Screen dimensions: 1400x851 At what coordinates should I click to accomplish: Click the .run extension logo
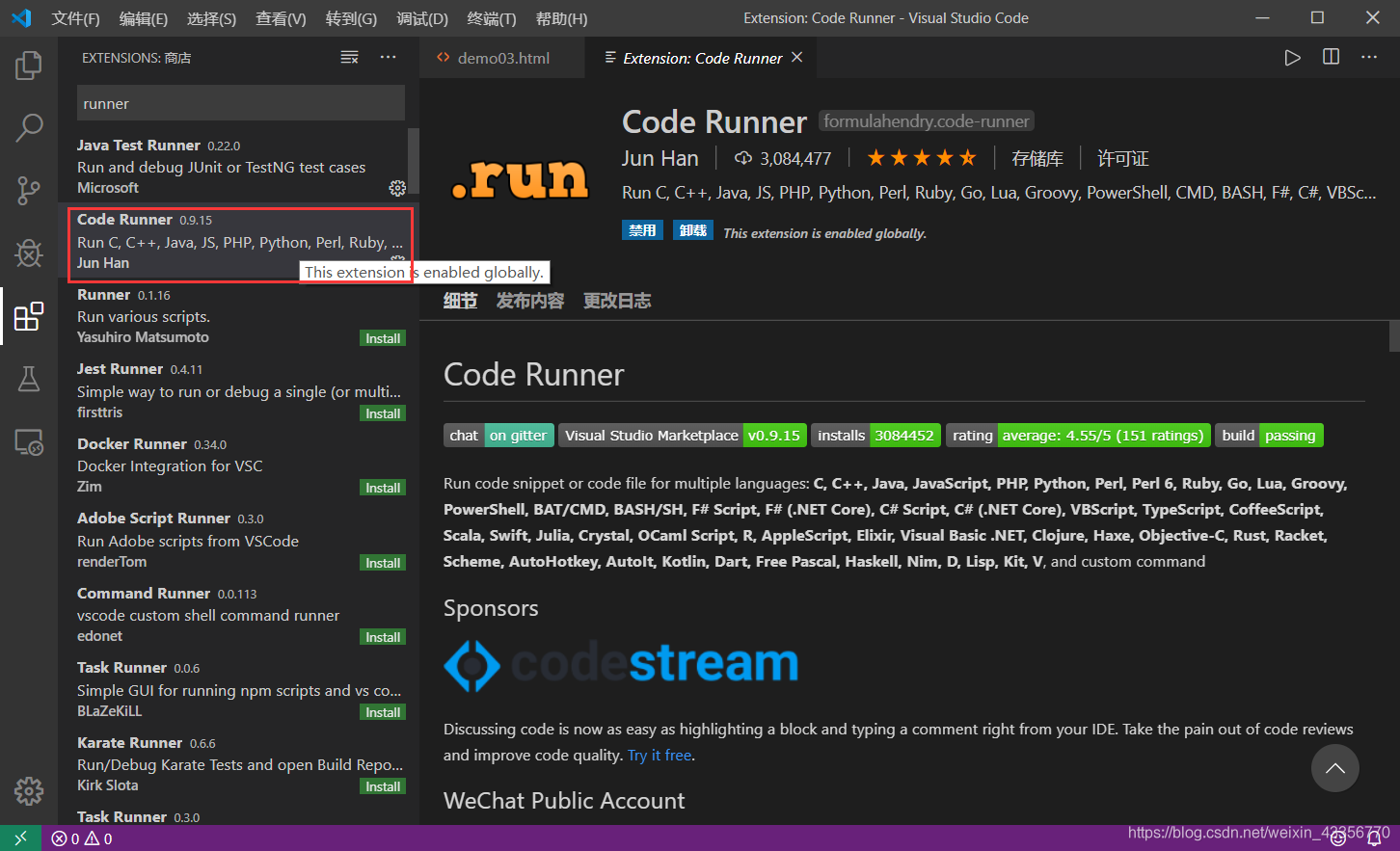point(520,179)
